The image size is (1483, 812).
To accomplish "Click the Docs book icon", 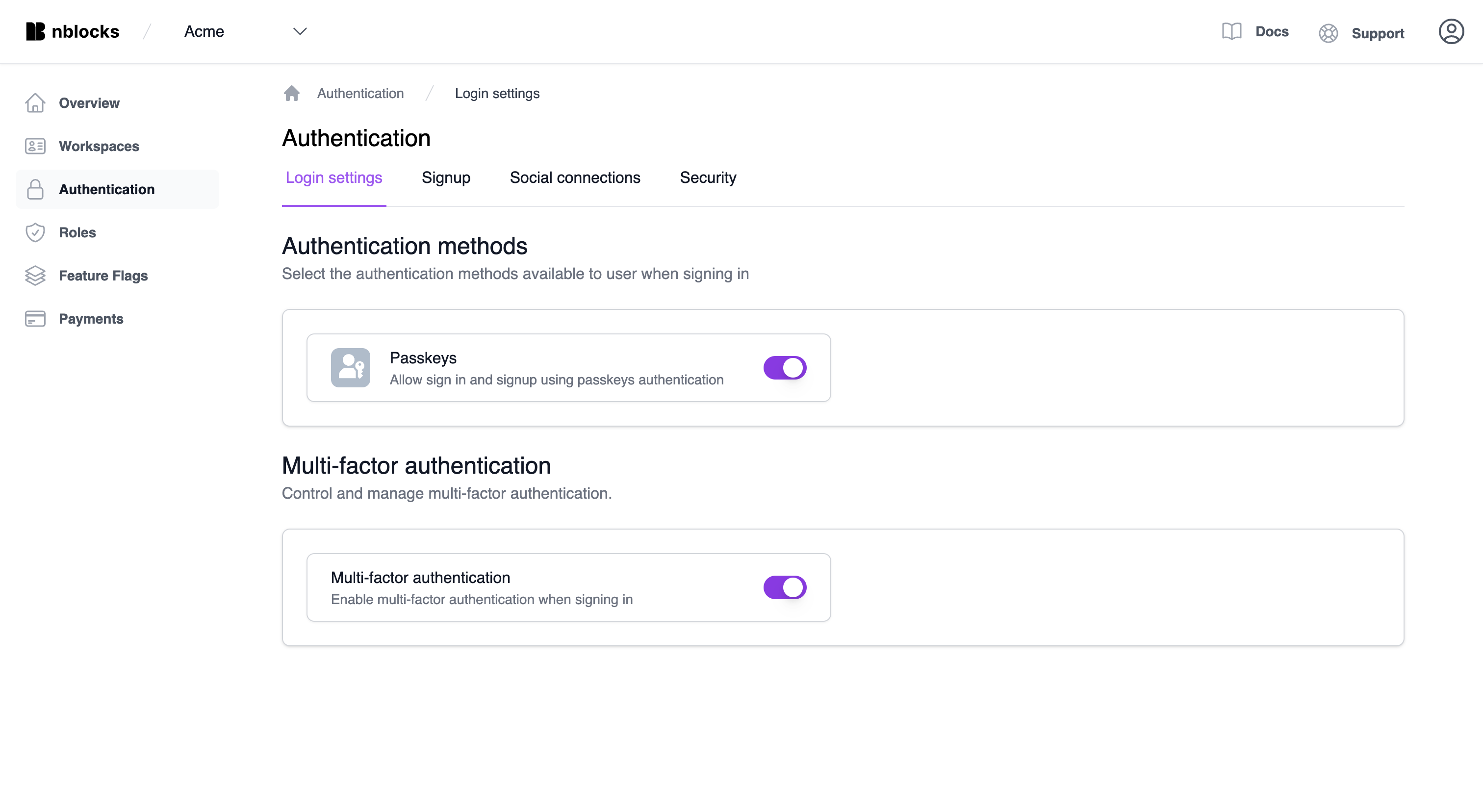I will tap(1231, 31).
